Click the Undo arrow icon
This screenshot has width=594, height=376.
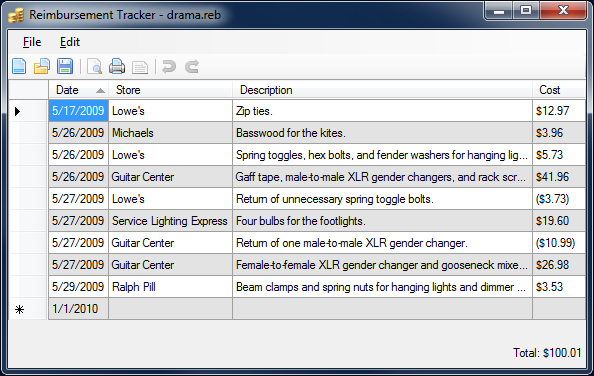(169, 67)
